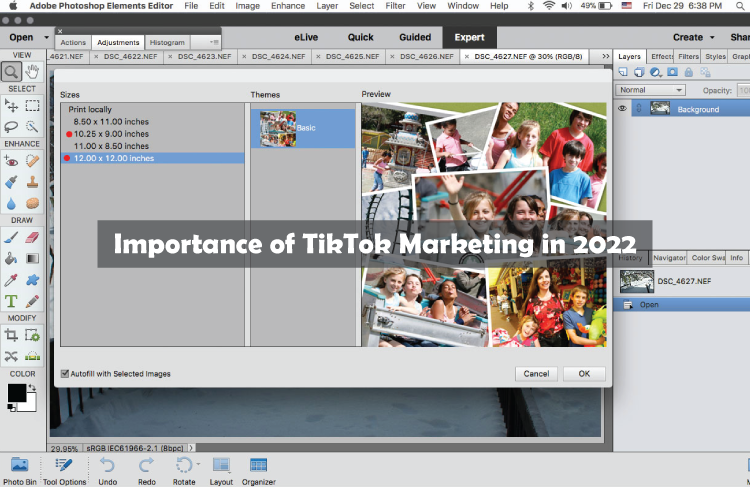Open the Normal blend mode dropdown
The width and height of the screenshot is (750, 487).
(x=651, y=89)
